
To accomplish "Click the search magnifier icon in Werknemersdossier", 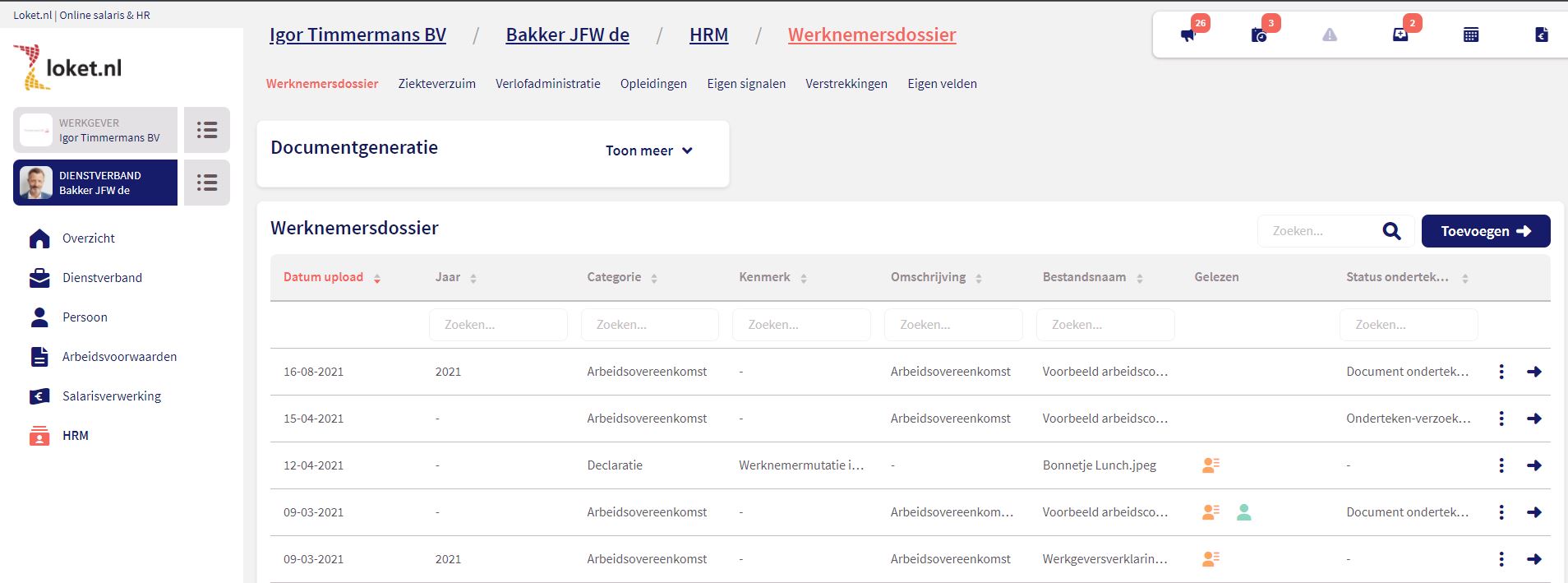I will pos(1391,231).
